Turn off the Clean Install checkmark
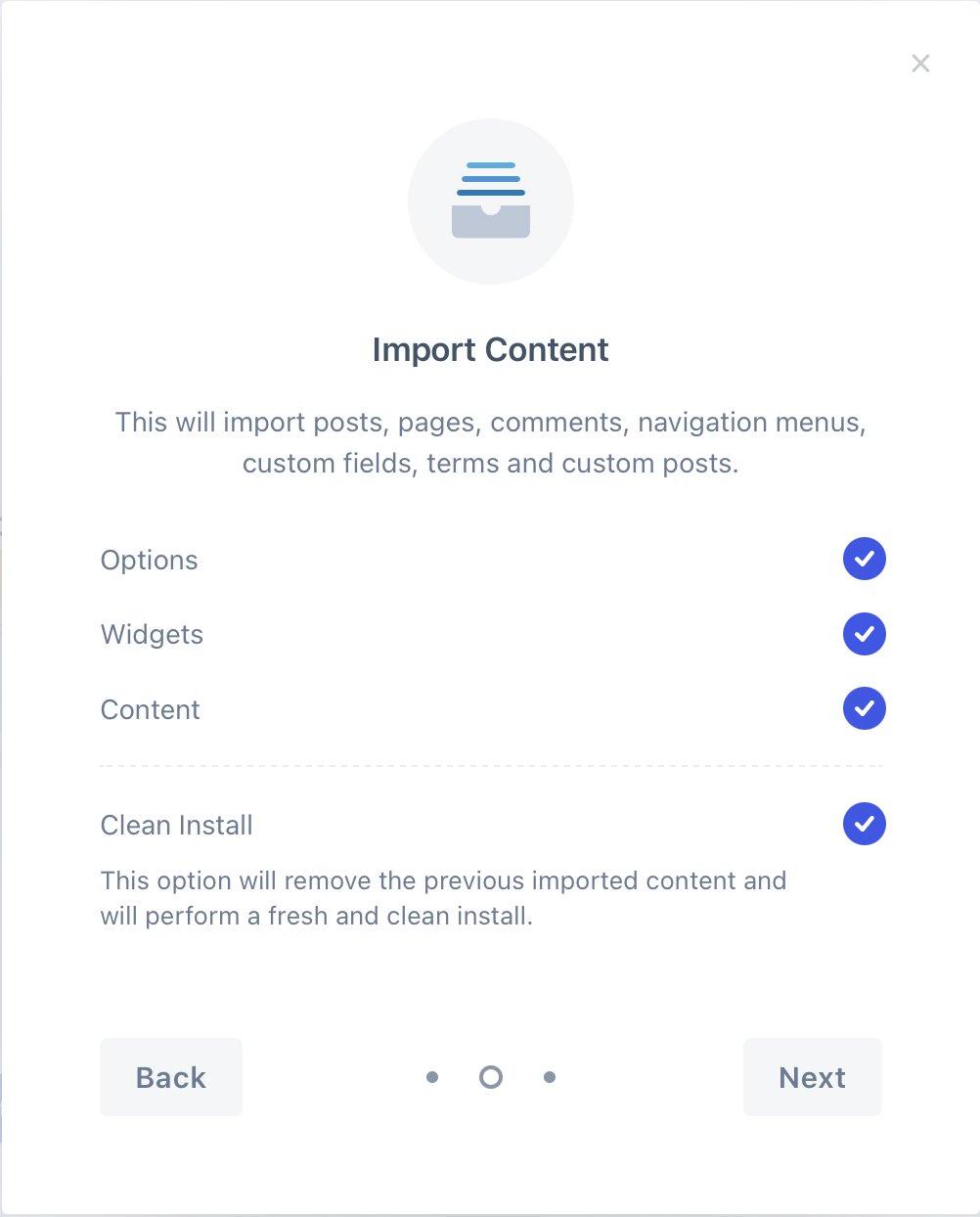 pos(865,824)
